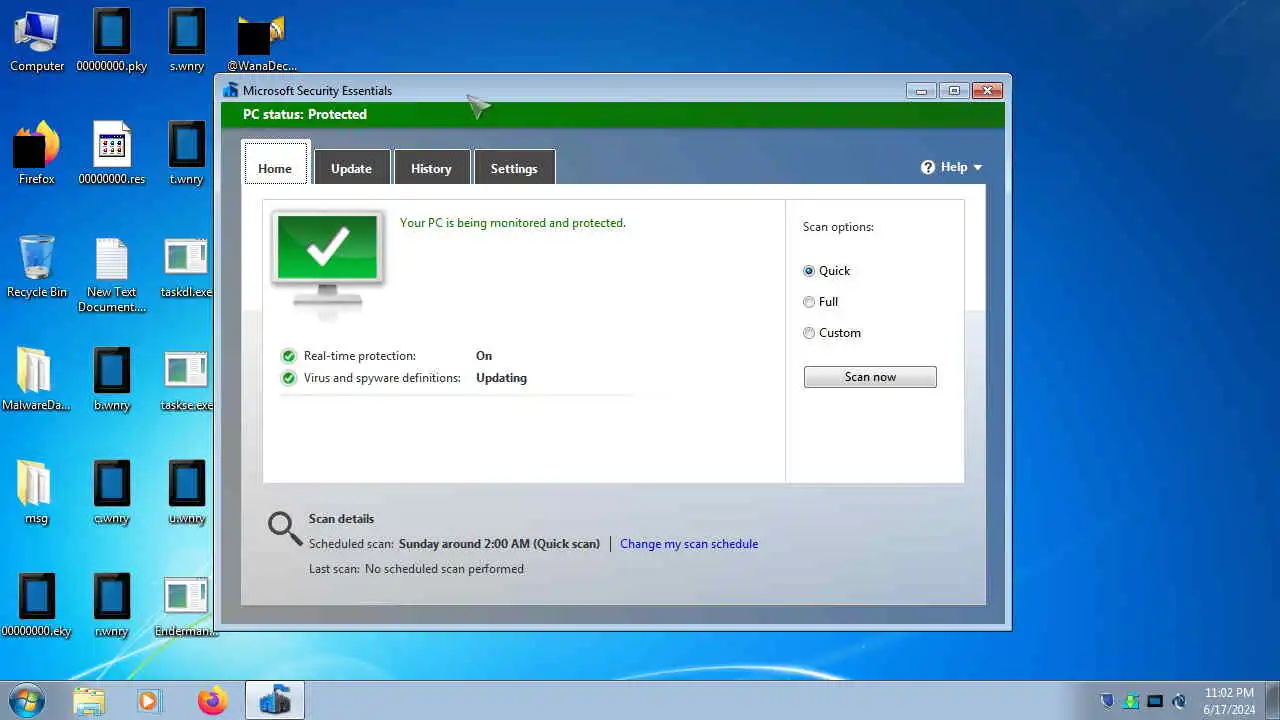Screen dimensions: 1280x720
Task: Click the Firefox desktop shortcut
Action: point(37,154)
